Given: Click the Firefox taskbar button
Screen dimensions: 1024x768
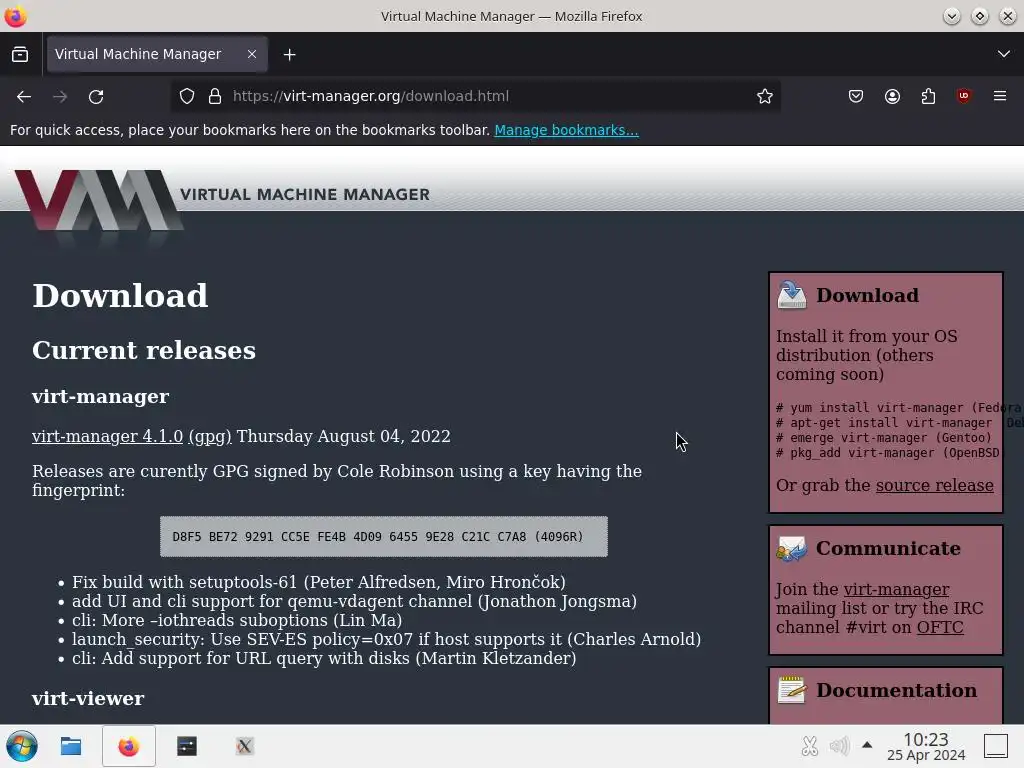Looking at the screenshot, I should [129, 746].
